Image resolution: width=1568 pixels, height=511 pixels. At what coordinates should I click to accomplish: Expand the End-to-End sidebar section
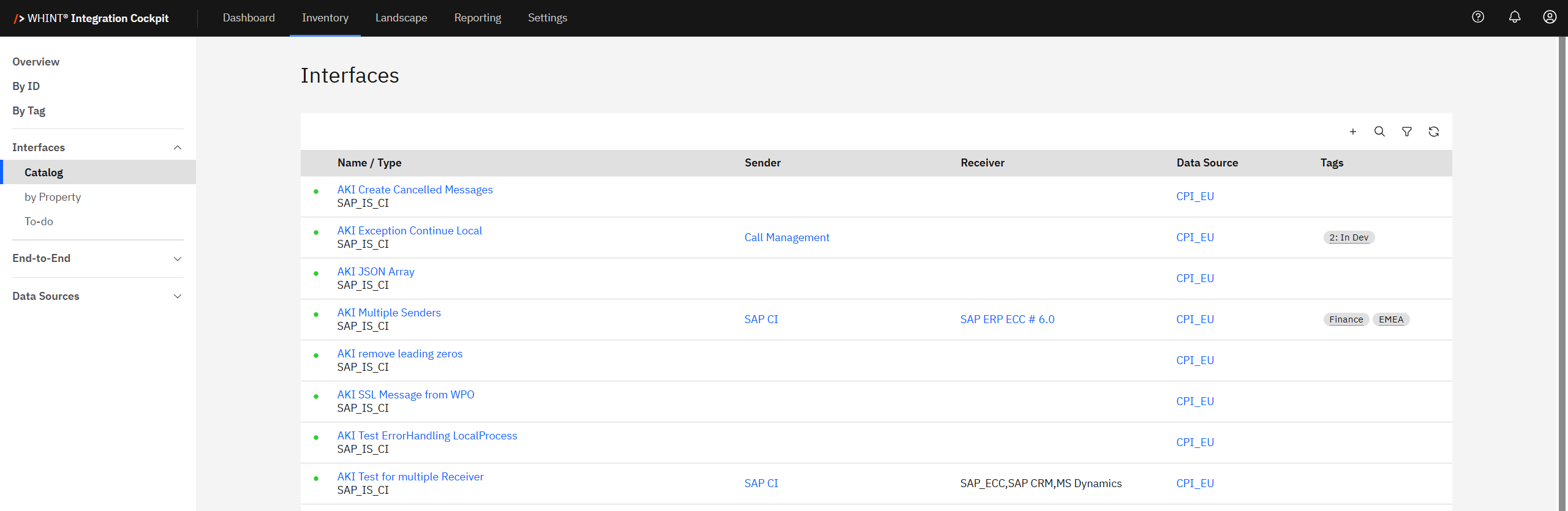coord(178,258)
